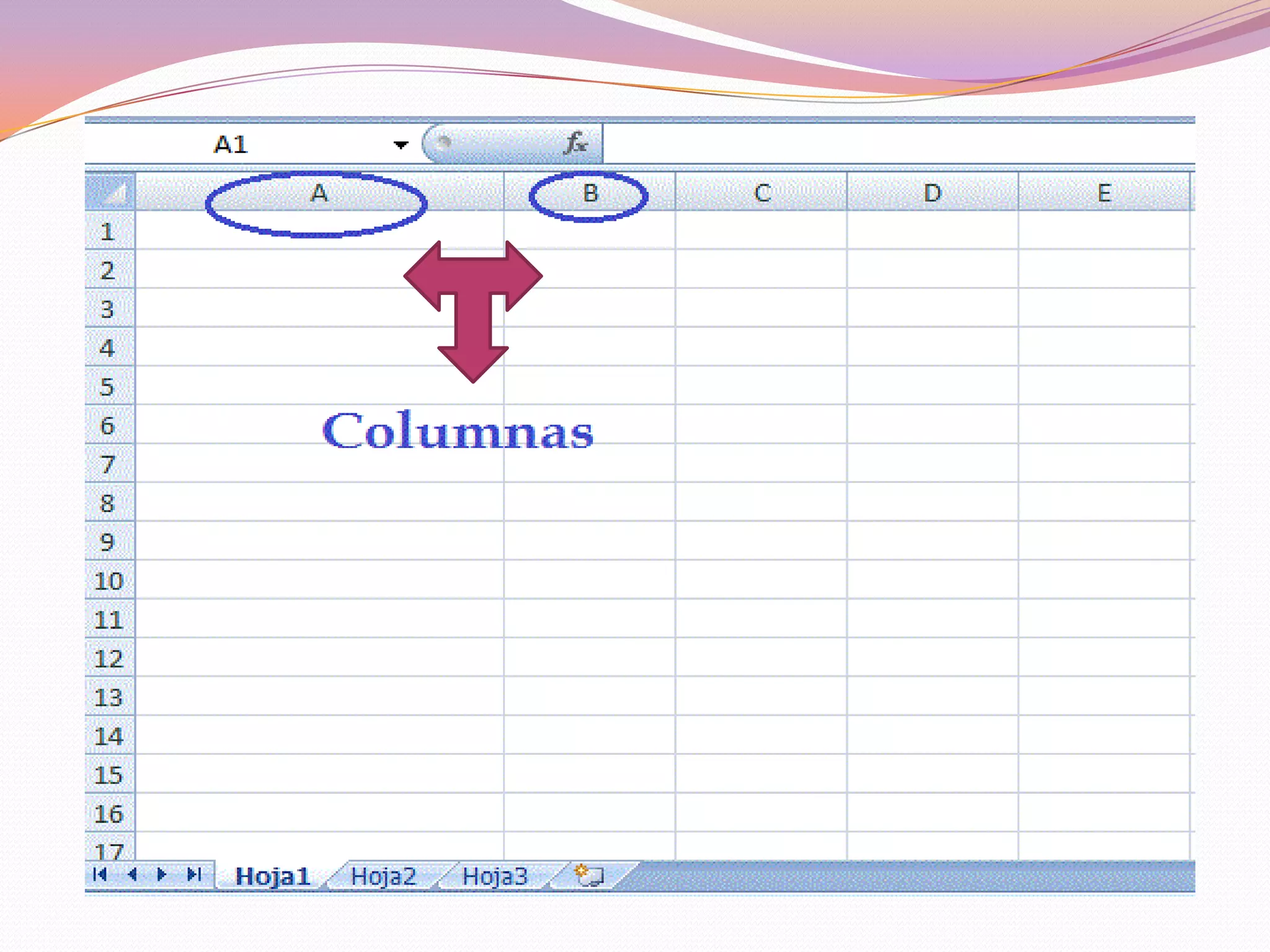
Task: Click previous sheet navigation arrow
Action: [132, 875]
